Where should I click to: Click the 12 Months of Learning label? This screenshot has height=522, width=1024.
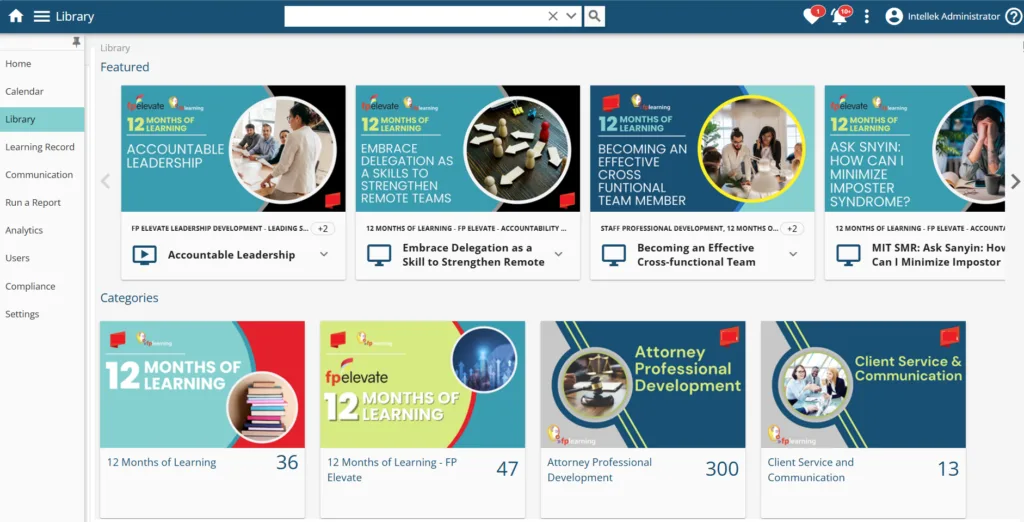pos(161,462)
